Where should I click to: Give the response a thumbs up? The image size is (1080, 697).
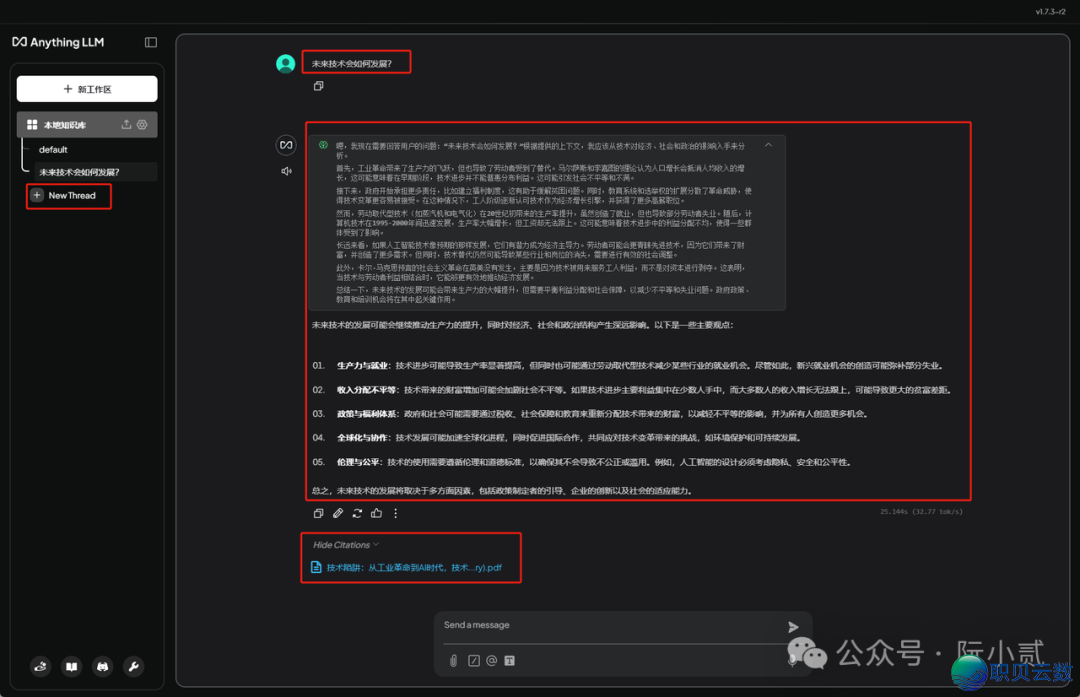(376, 512)
